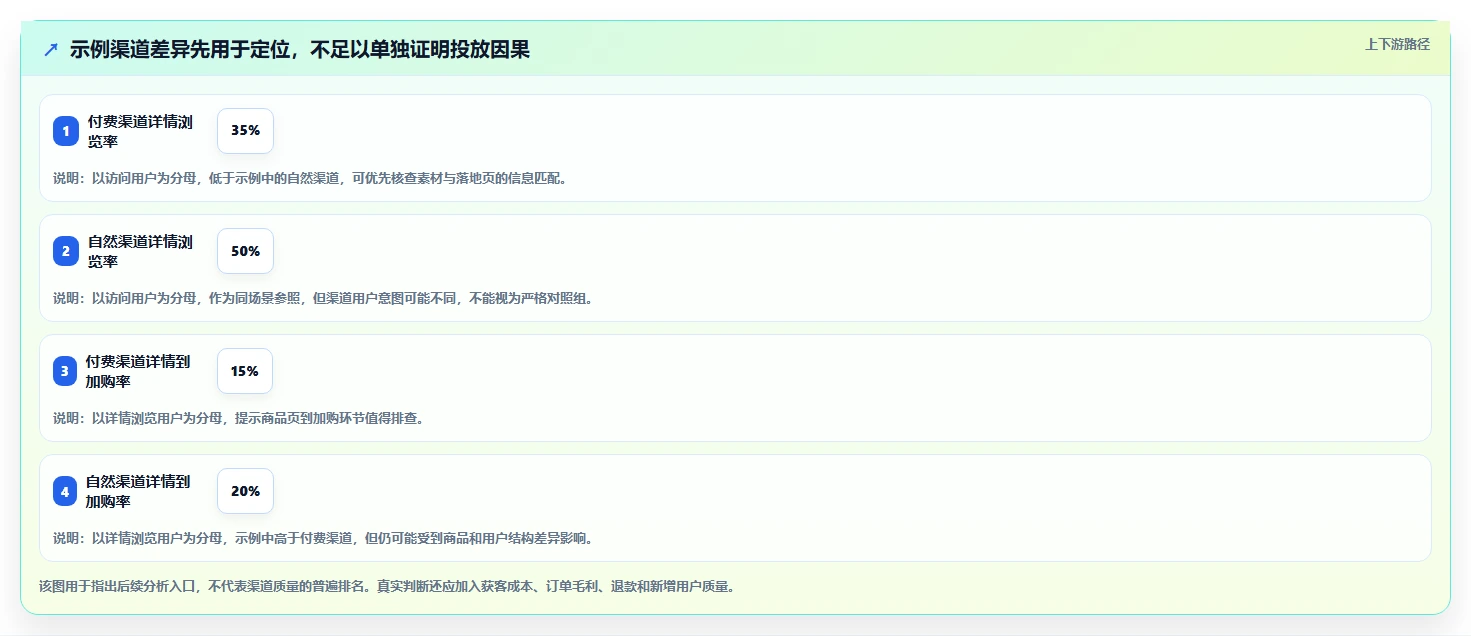1471x636 pixels.
Task: Select the label 自然渠道详情到加购率
Action: pyautogui.click(x=138, y=491)
